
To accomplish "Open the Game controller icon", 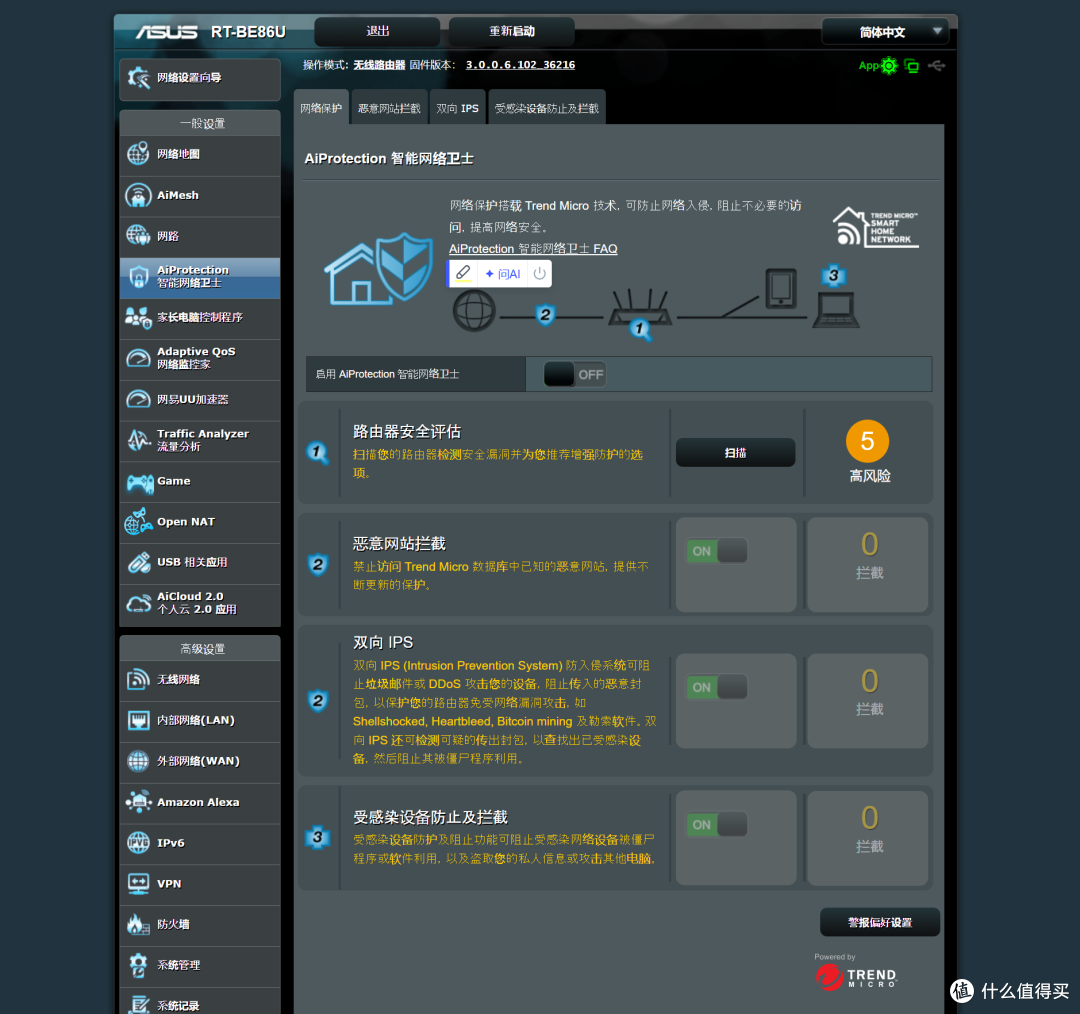I will click(139, 482).
